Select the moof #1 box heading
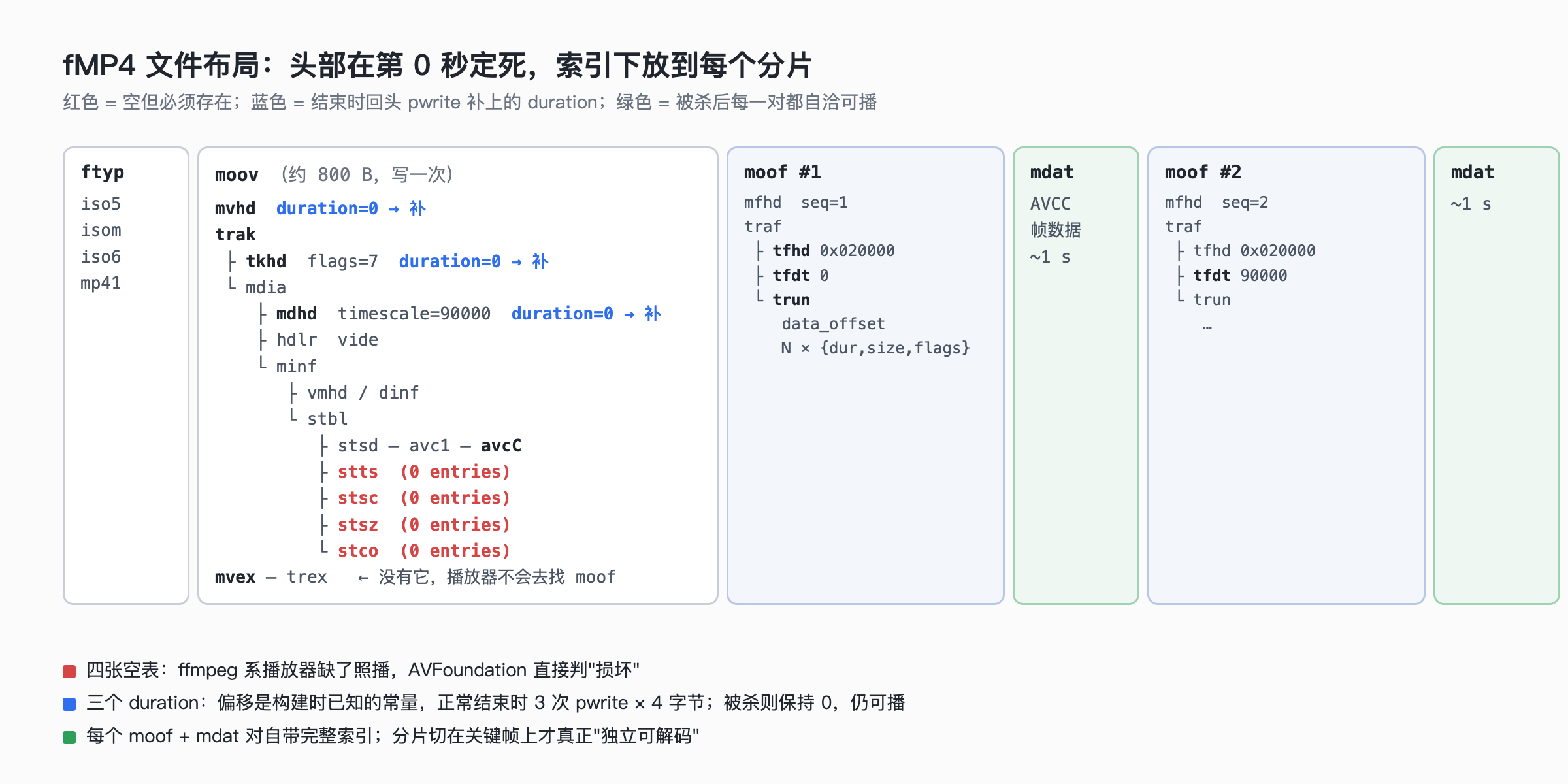 click(782, 172)
